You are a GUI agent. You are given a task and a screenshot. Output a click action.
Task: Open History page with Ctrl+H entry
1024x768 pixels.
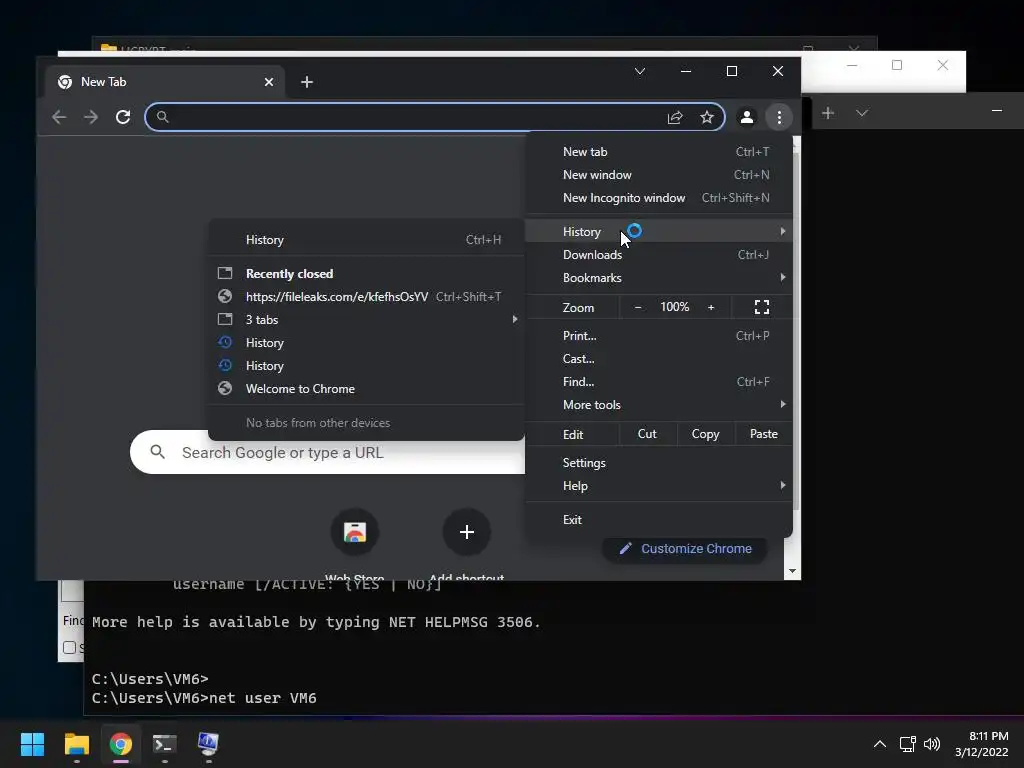coord(366,240)
